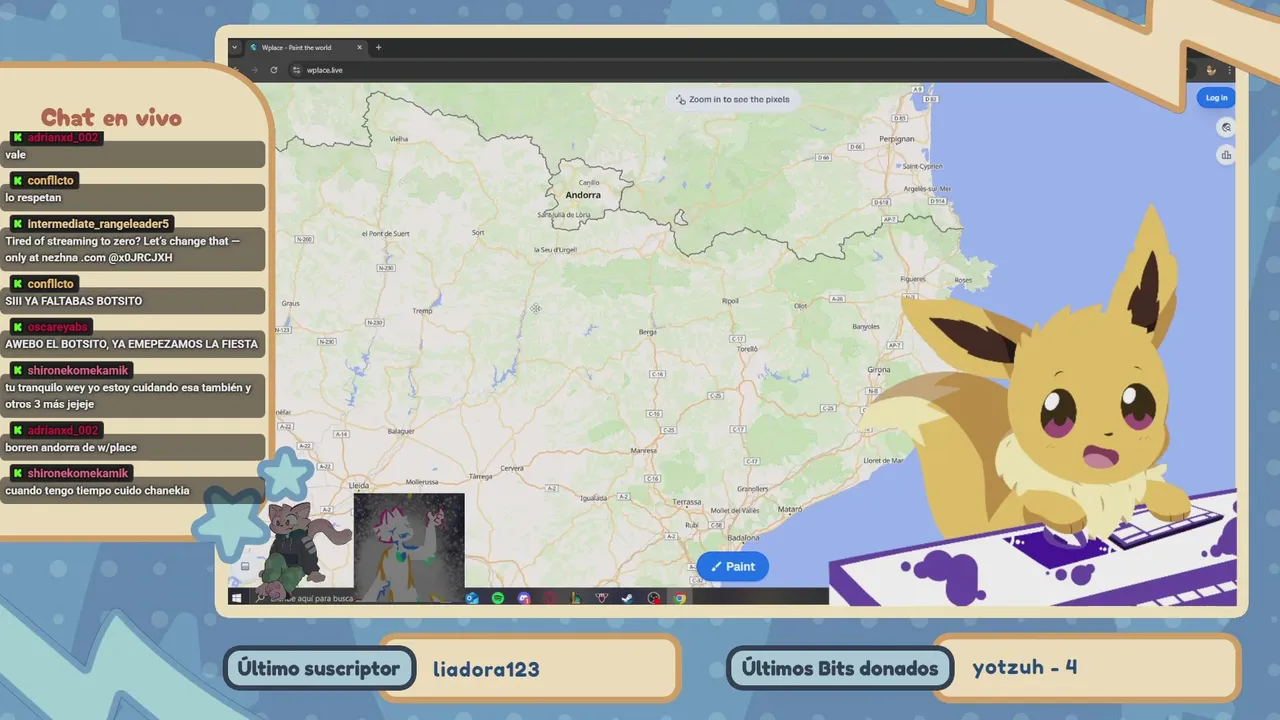Viewport: 1280px width, 720px height.
Task: Open the map search icon below Log in
Action: [1226, 128]
